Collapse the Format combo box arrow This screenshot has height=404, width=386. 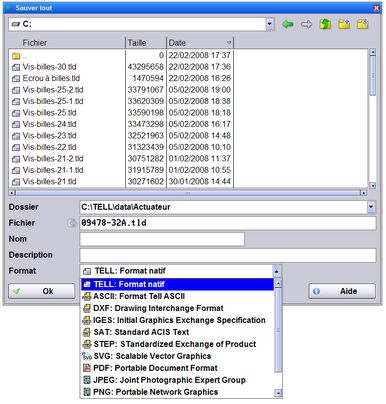coord(276,271)
